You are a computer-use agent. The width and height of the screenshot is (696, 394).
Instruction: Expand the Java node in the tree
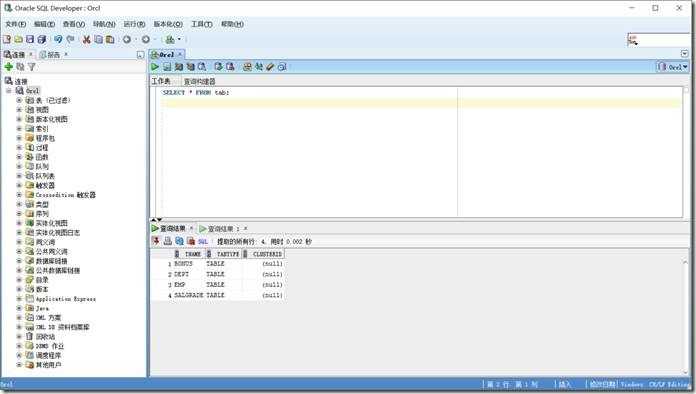pos(19,308)
